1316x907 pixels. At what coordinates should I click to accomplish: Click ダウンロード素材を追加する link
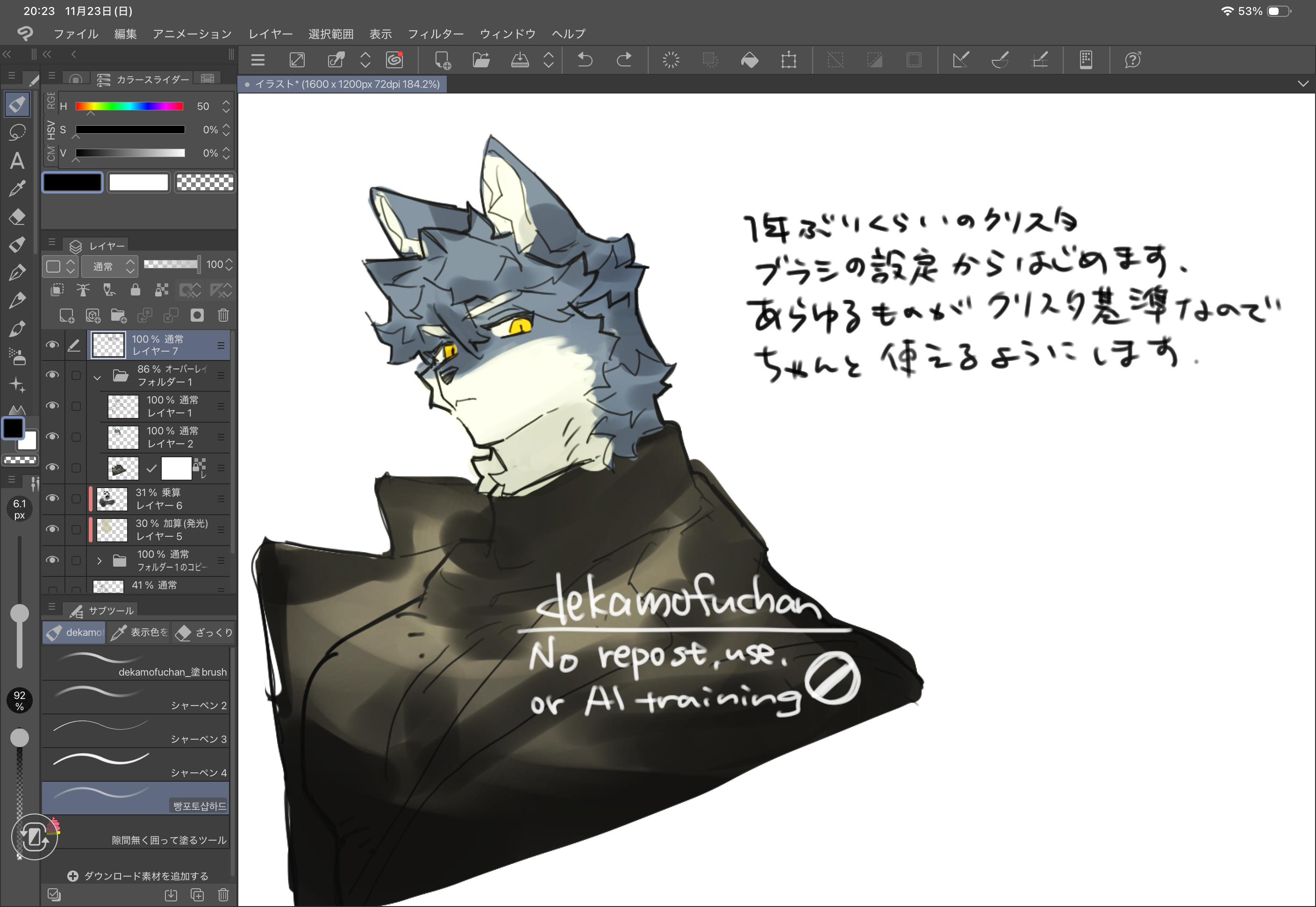coord(138,876)
